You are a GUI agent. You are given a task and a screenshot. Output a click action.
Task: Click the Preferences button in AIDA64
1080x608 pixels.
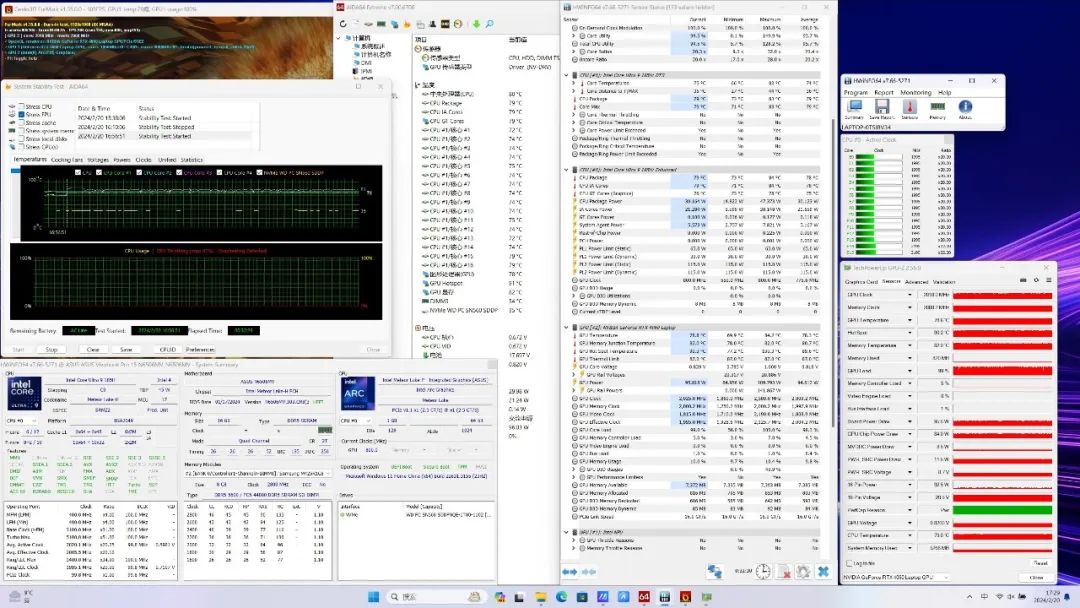tap(200, 350)
